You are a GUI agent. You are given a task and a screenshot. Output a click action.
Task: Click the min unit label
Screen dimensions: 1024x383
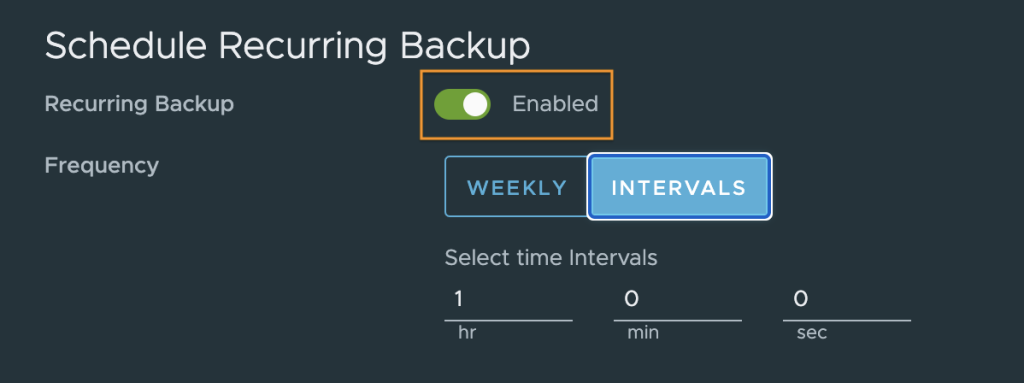(643, 333)
